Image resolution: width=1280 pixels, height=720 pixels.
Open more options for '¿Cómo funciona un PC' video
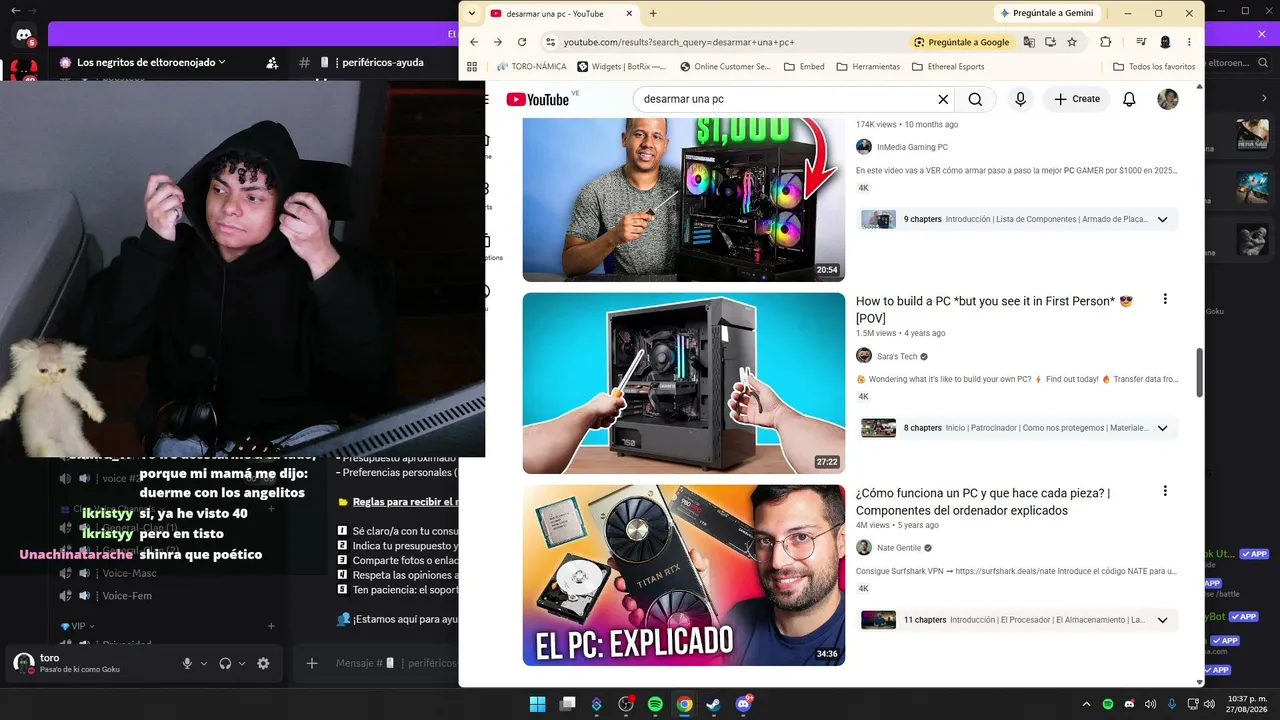pyautogui.click(x=1165, y=491)
